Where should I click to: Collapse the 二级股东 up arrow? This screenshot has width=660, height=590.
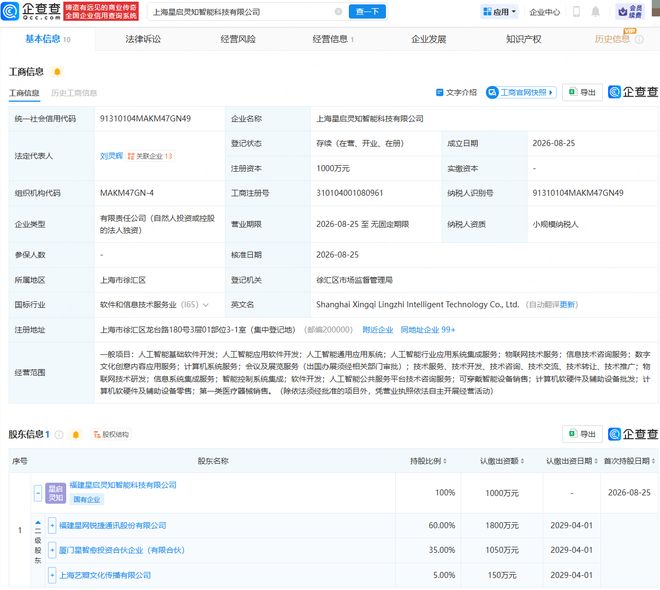point(38,523)
